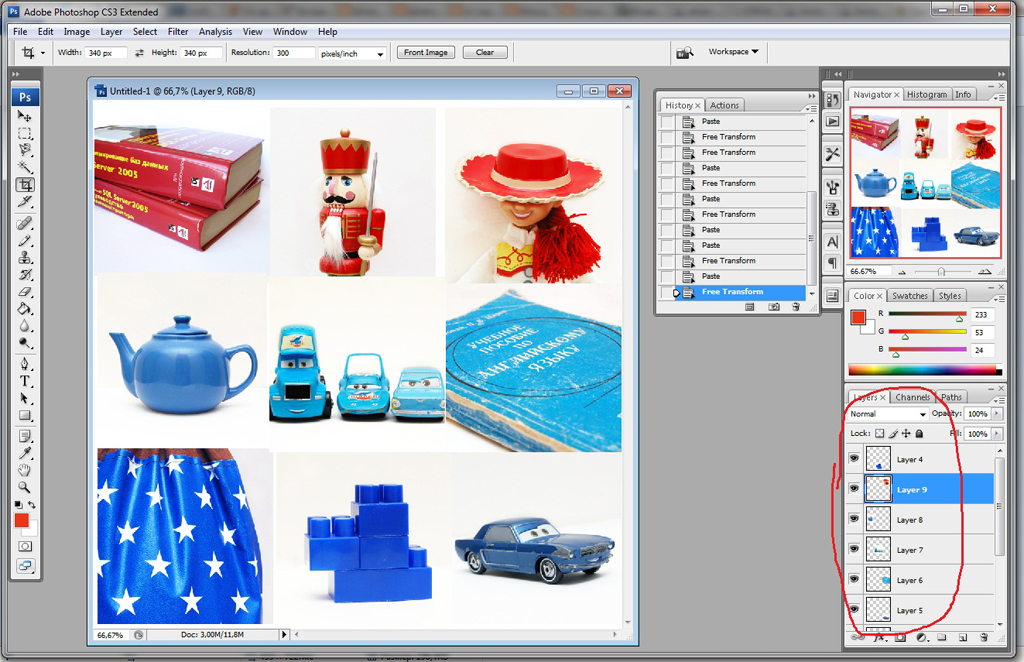Delete current state in History panel

pos(795,307)
